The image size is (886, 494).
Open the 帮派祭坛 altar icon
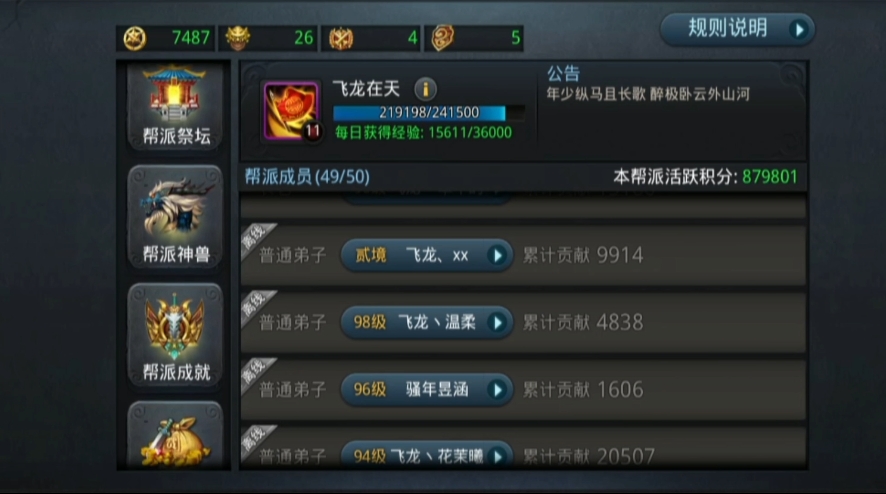[x=175, y=106]
